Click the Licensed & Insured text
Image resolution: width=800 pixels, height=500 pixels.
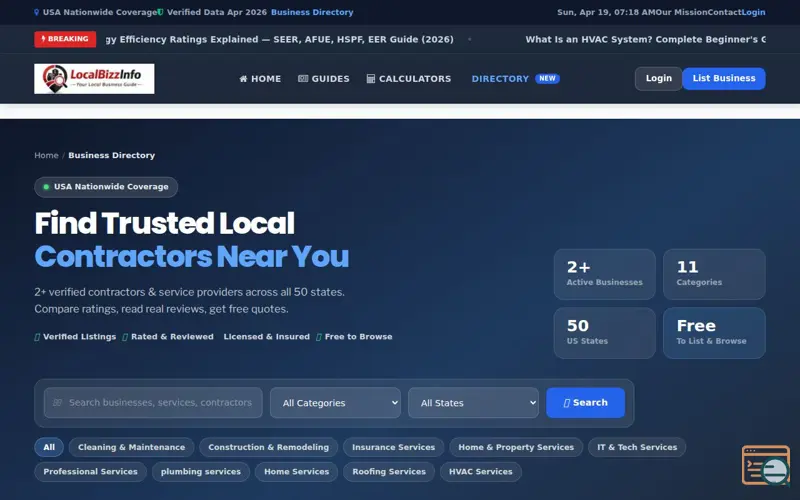[266, 337]
